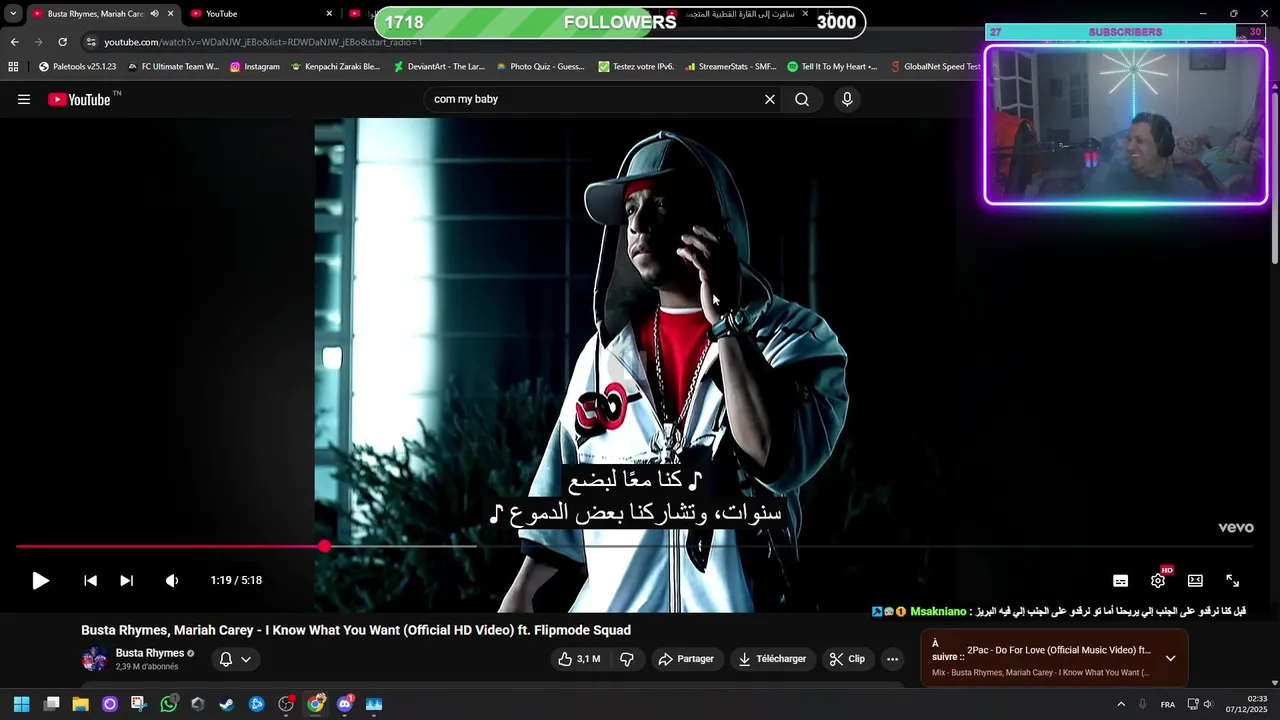
Task: Open system volume from the tray
Action: (x=1209, y=704)
